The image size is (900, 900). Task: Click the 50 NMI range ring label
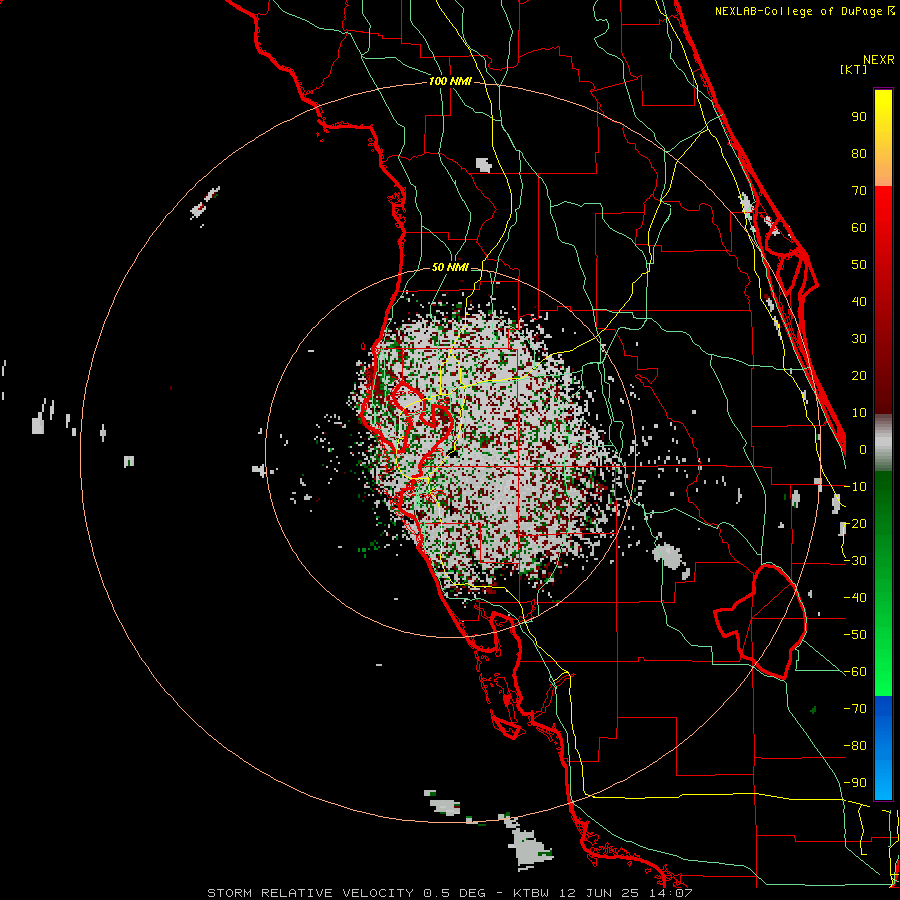pos(450,267)
